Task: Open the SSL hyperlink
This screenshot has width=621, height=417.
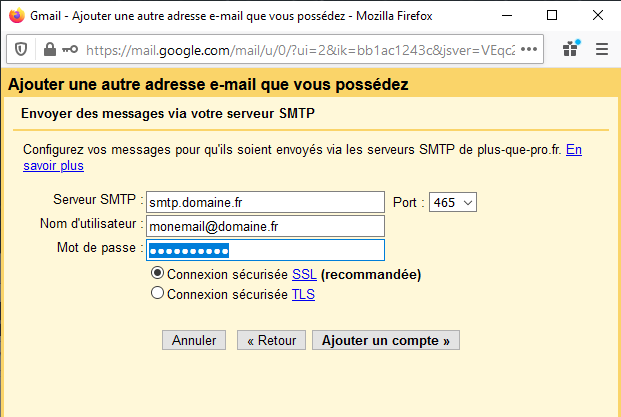Action: [x=304, y=274]
